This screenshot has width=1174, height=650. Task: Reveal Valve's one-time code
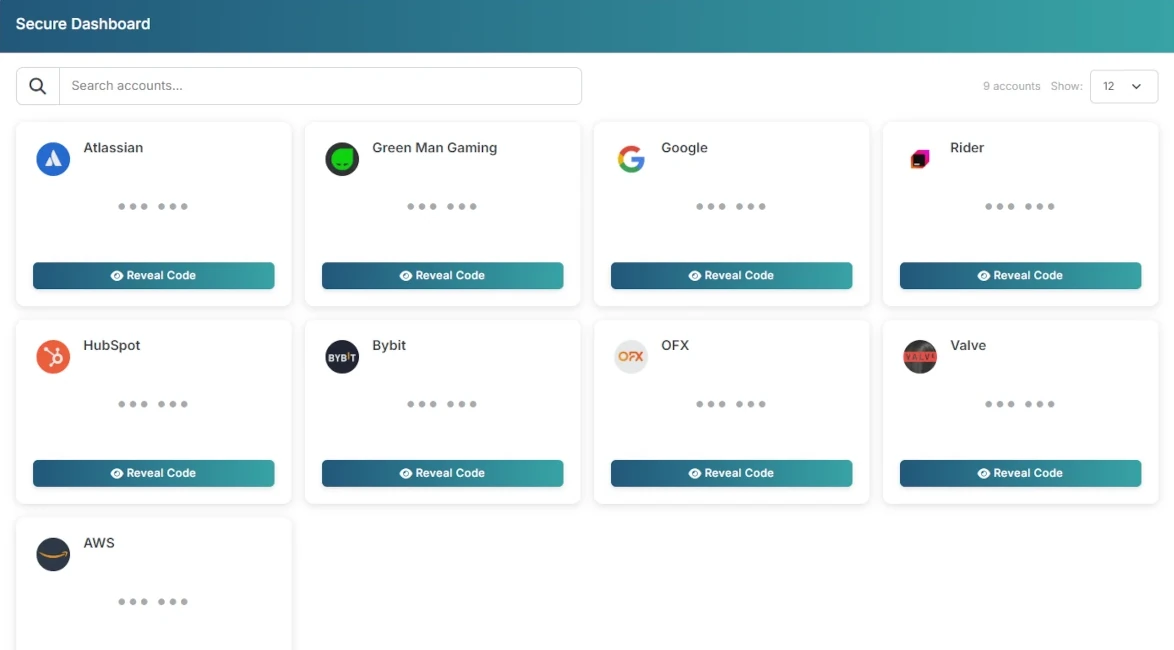1020,473
